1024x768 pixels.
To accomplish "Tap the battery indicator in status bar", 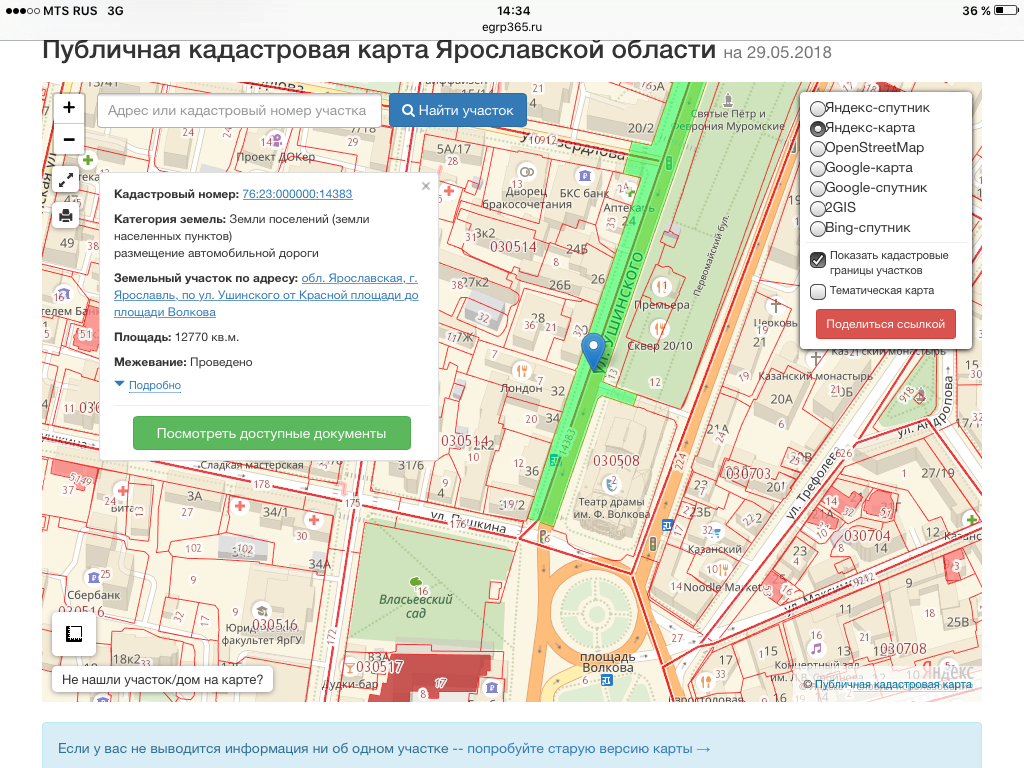I will tap(1006, 11).
